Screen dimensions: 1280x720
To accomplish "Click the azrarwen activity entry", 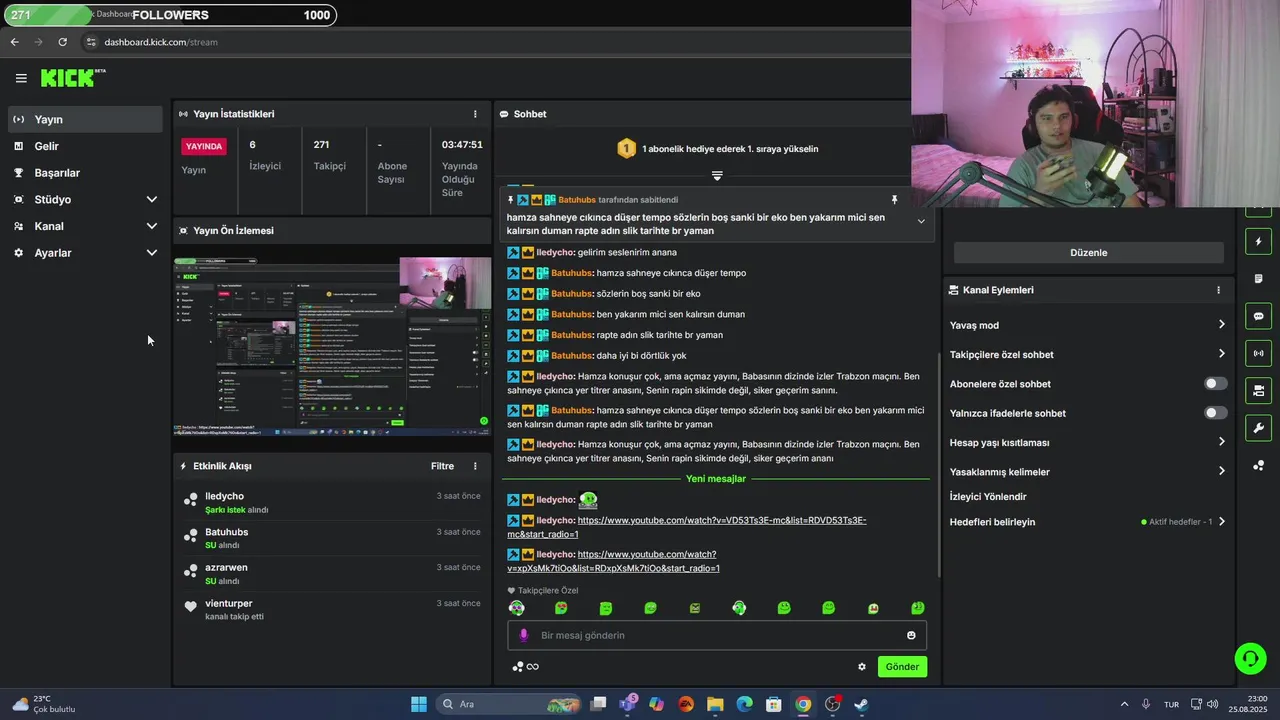I will (331, 574).
